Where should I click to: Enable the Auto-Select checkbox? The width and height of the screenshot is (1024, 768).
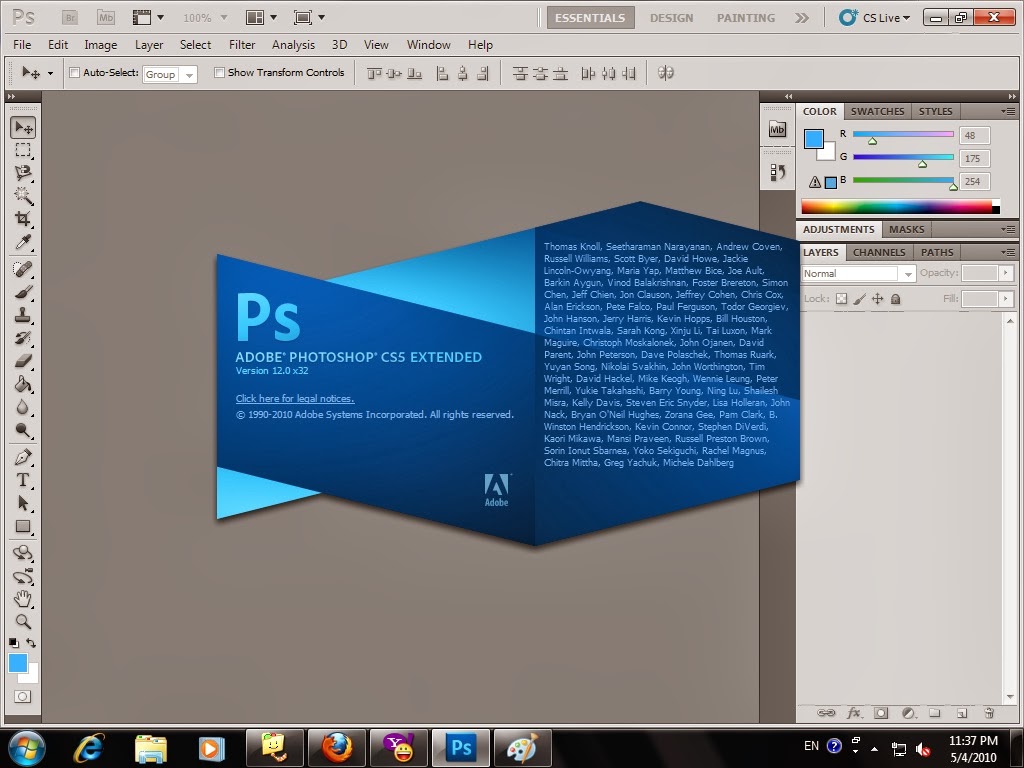click(x=74, y=72)
